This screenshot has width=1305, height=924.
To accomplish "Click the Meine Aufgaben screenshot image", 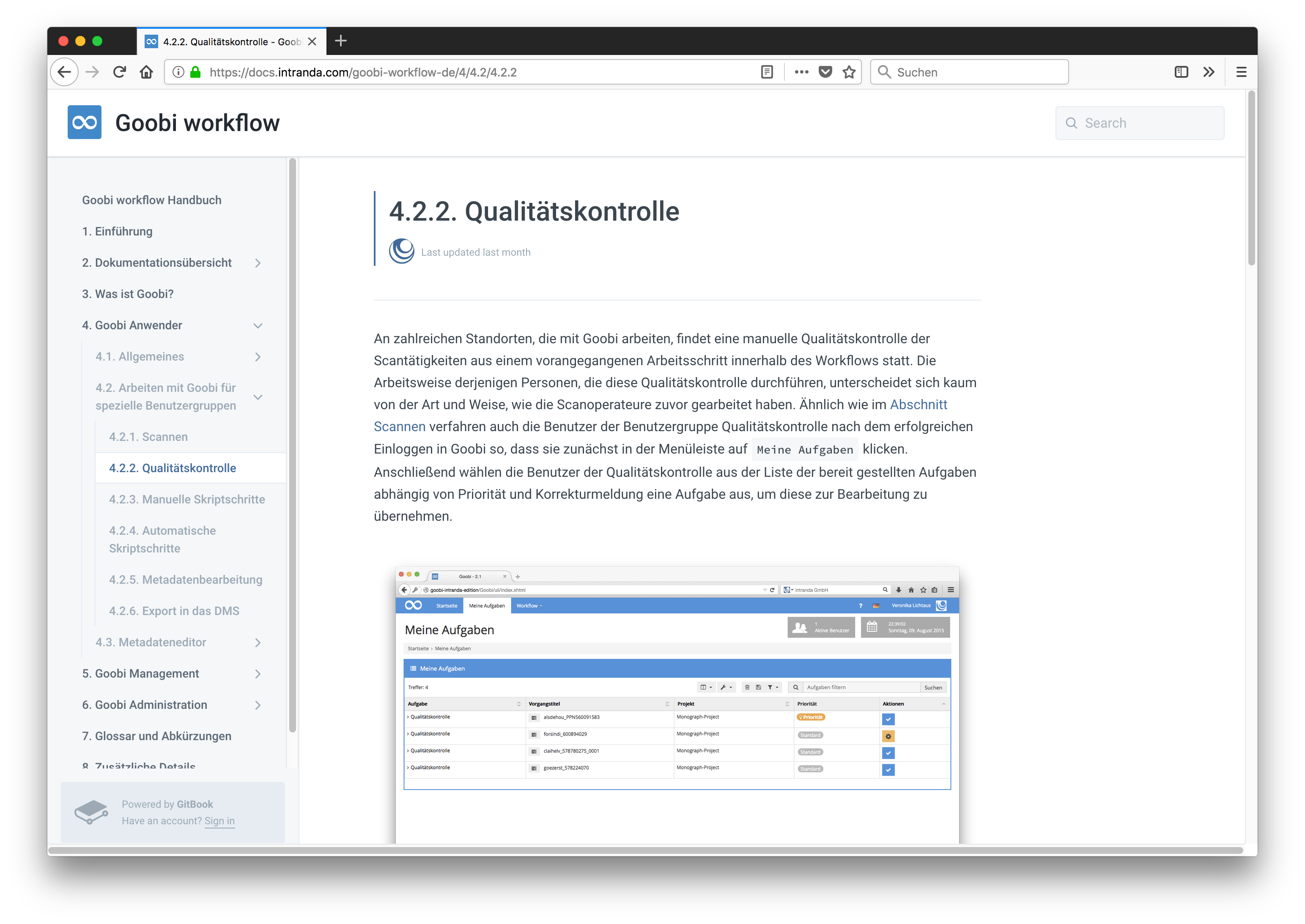I will pyautogui.click(x=677, y=704).
